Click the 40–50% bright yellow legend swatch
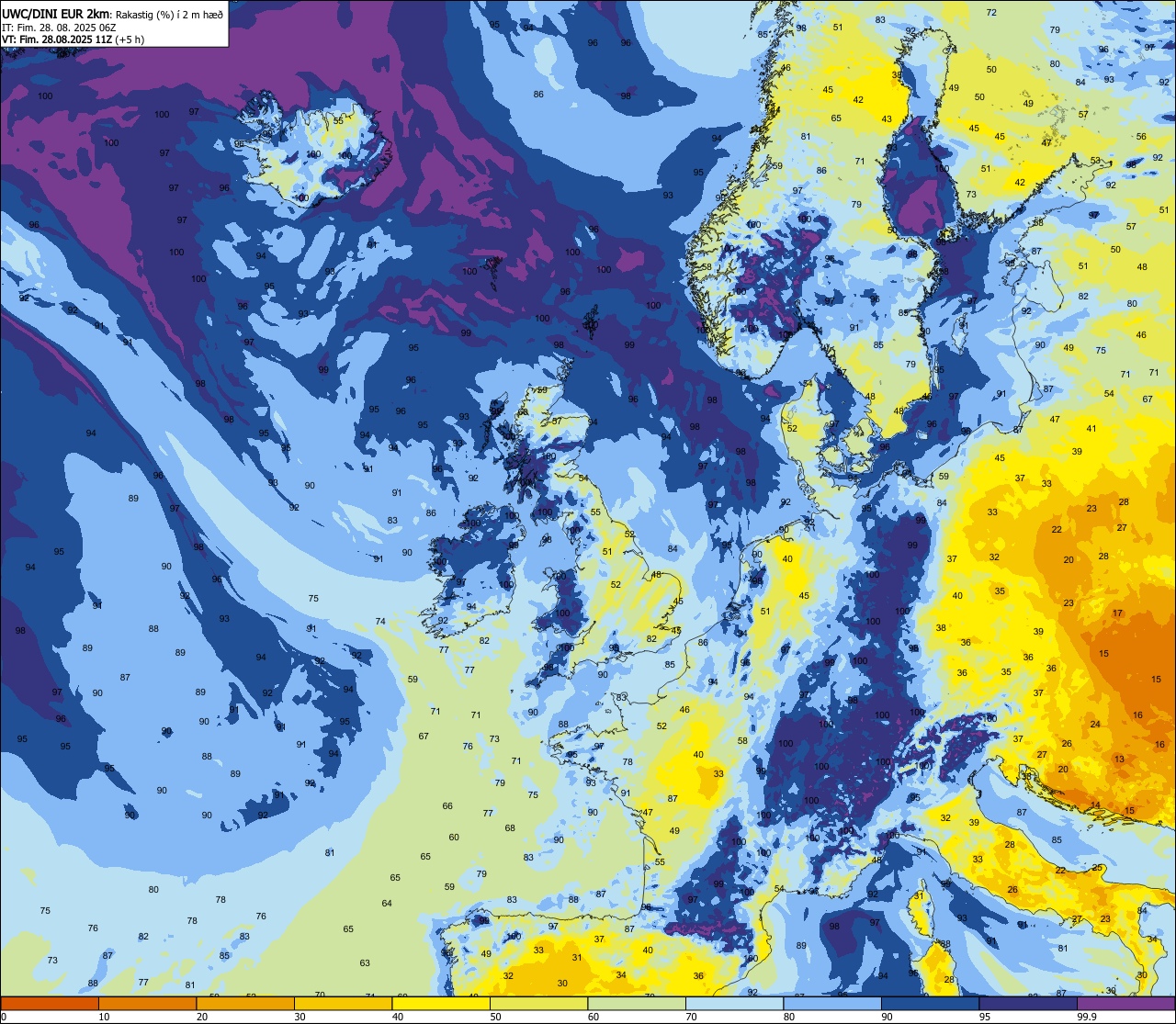The width and height of the screenshot is (1176, 1024). (x=441, y=1003)
